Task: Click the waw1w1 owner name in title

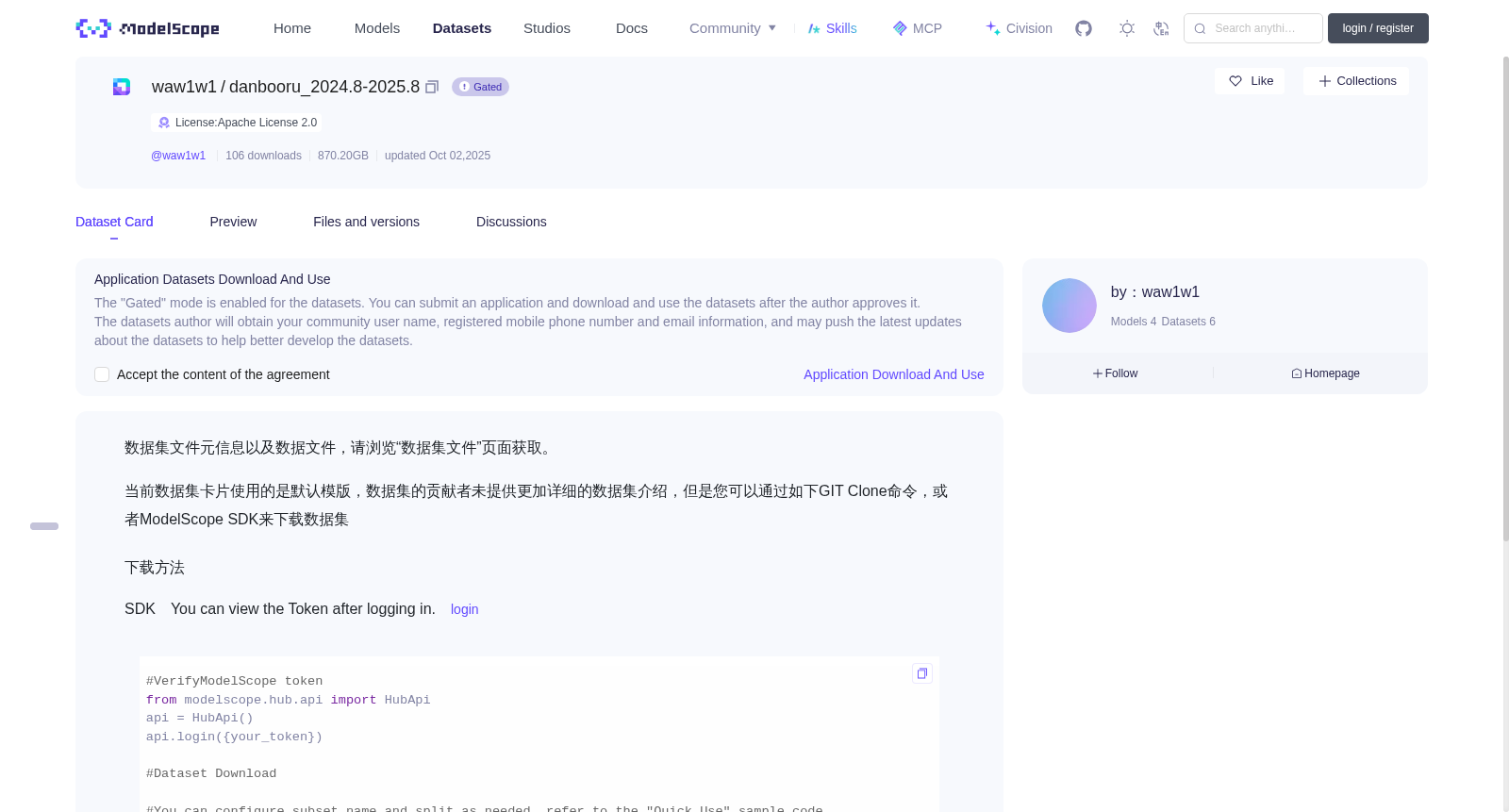Action: (x=184, y=87)
